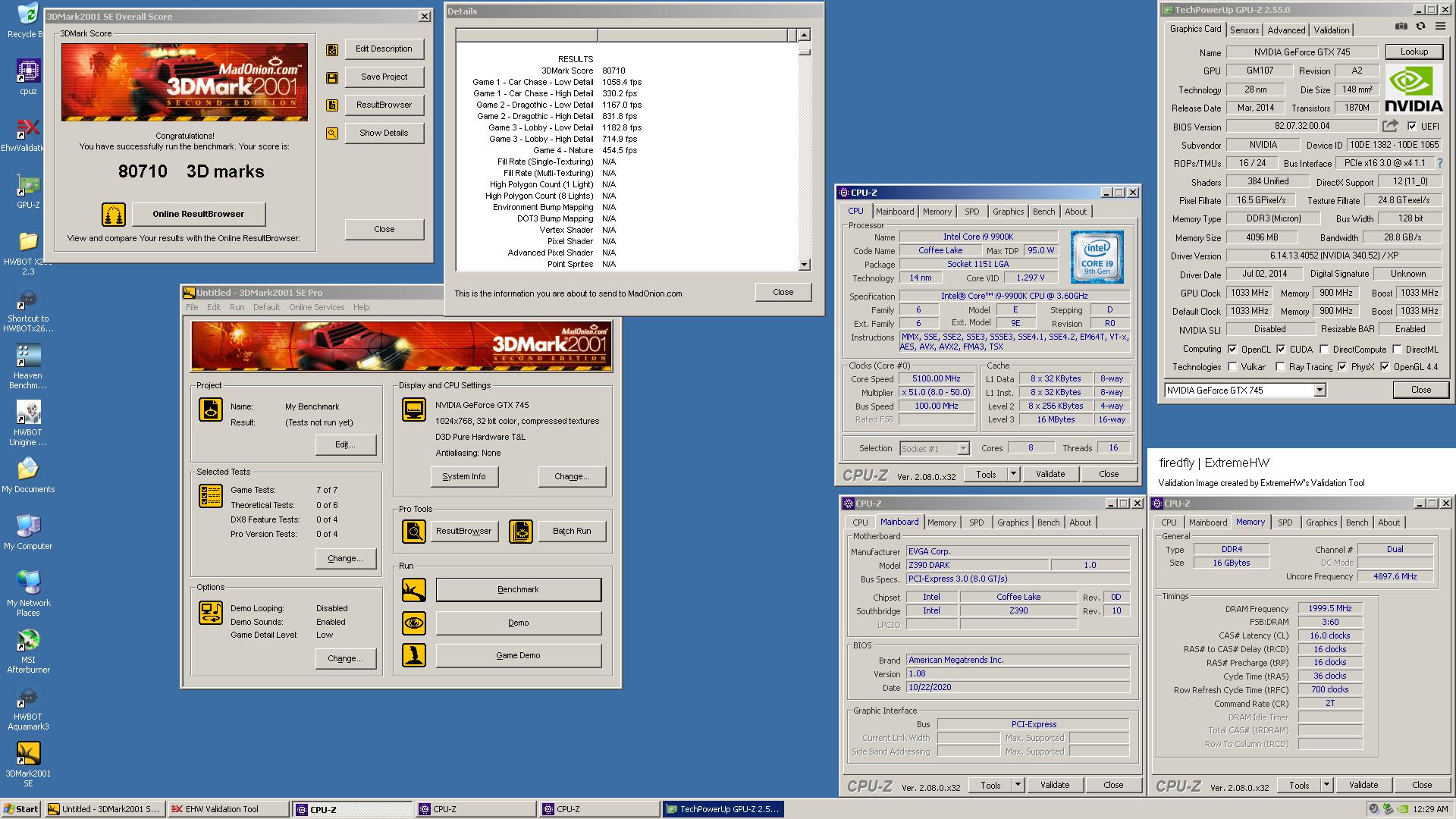Click the ResultBrowser icon in the score window

click(332, 105)
